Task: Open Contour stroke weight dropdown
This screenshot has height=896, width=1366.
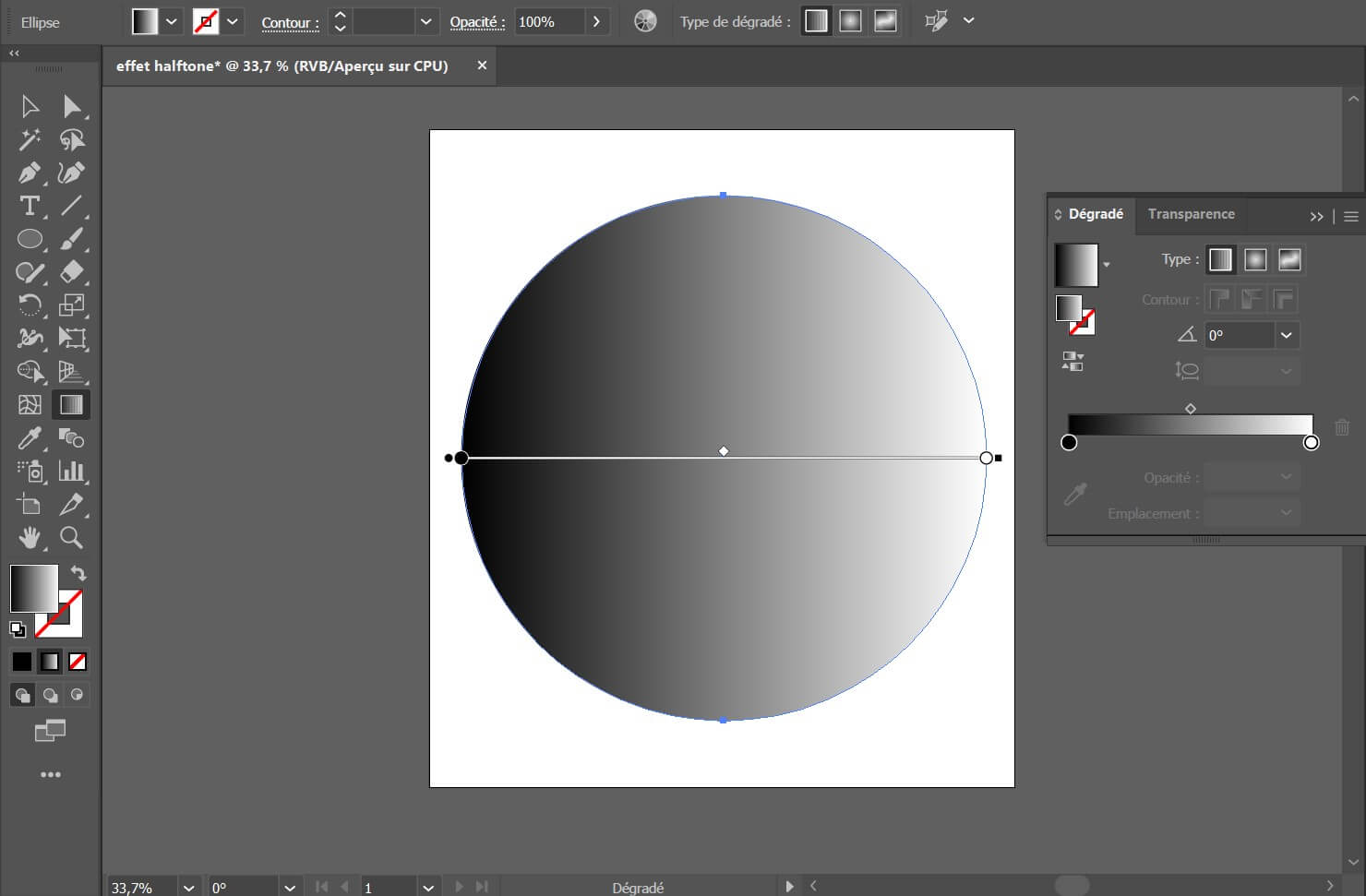Action: (425, 21)
